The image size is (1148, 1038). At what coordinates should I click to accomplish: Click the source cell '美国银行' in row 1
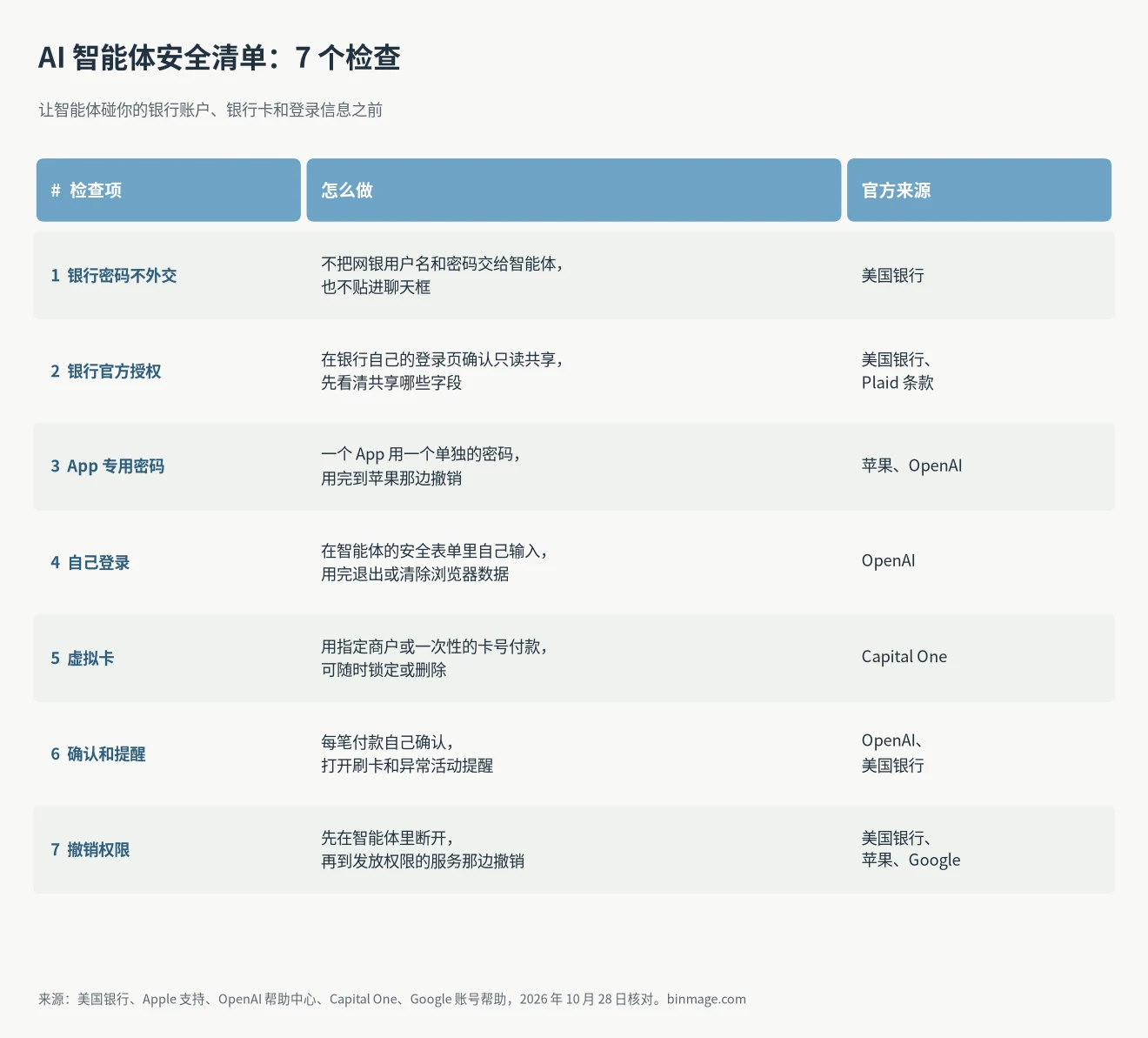893,275
